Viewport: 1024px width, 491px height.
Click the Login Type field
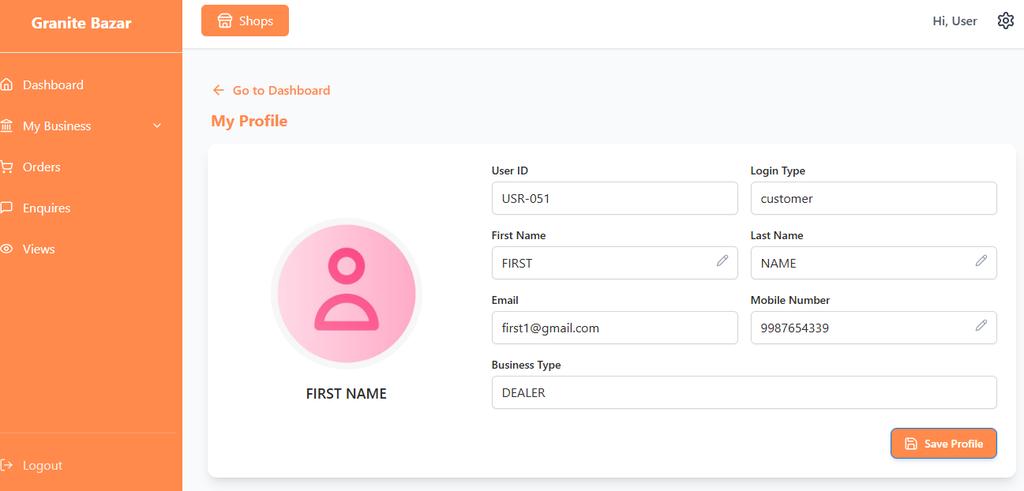(x=873, y=198)
